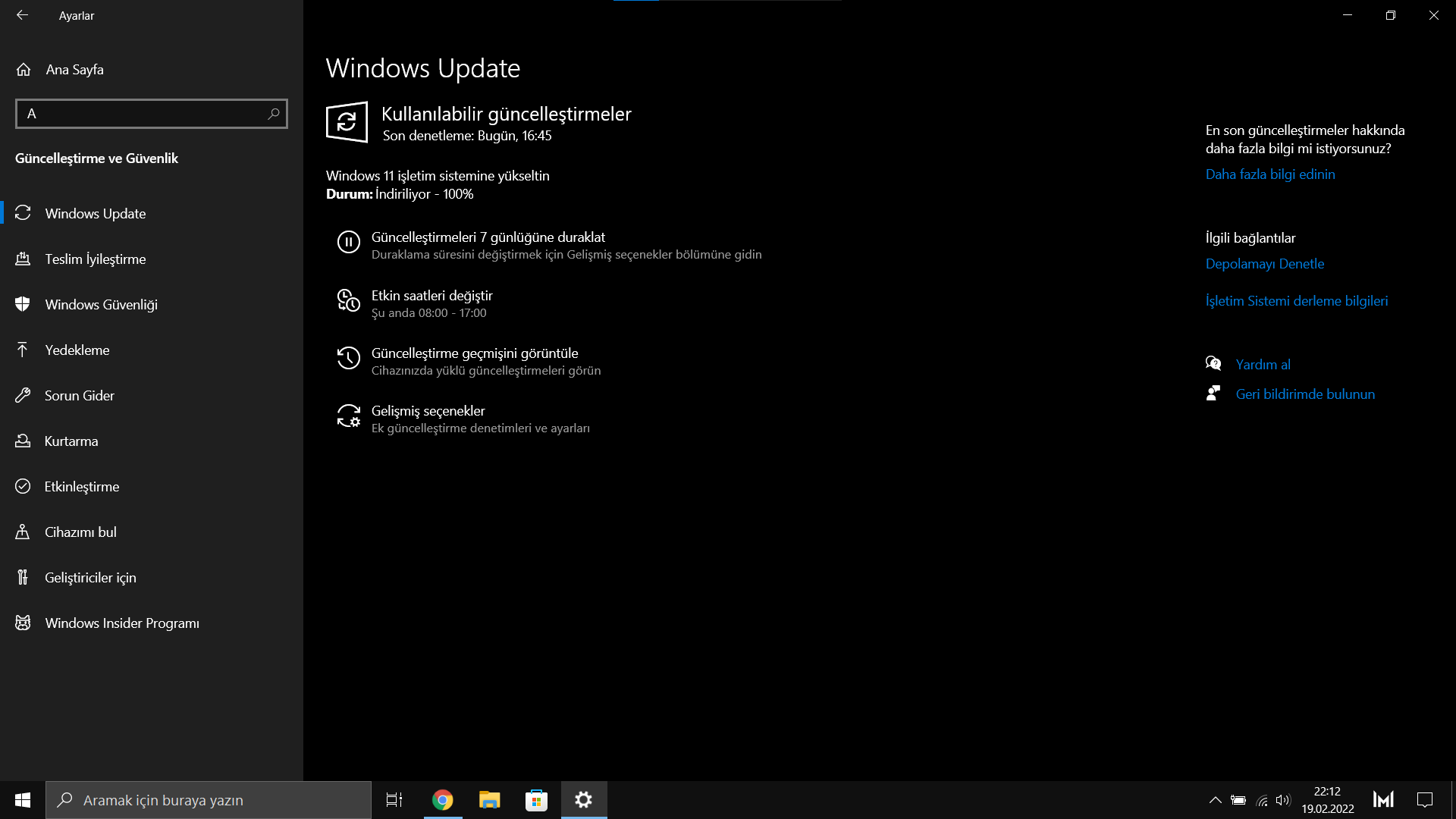Show hidden system tray icons

point(1215,800)
